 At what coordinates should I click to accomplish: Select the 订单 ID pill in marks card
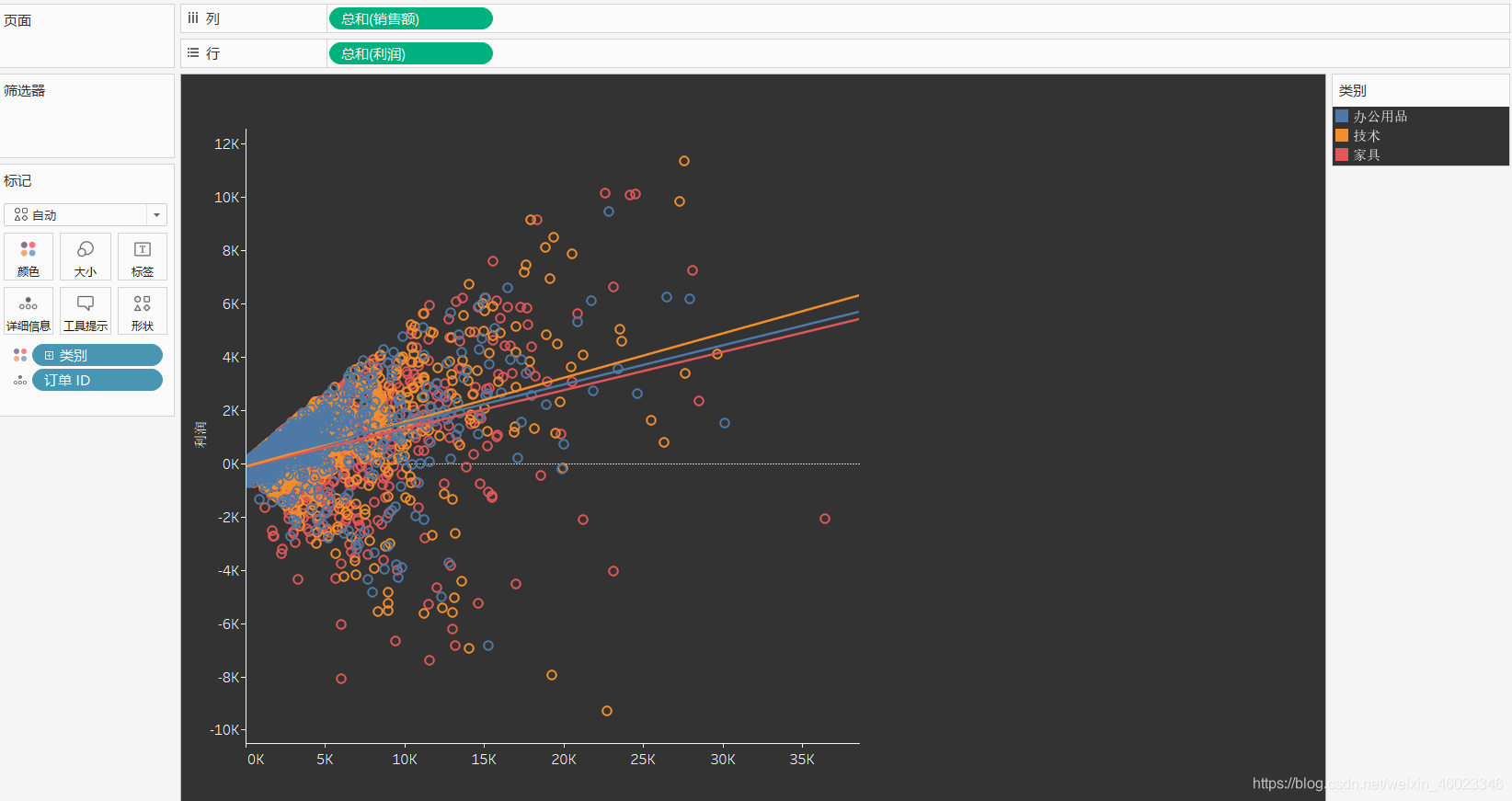tap(97, 380)
